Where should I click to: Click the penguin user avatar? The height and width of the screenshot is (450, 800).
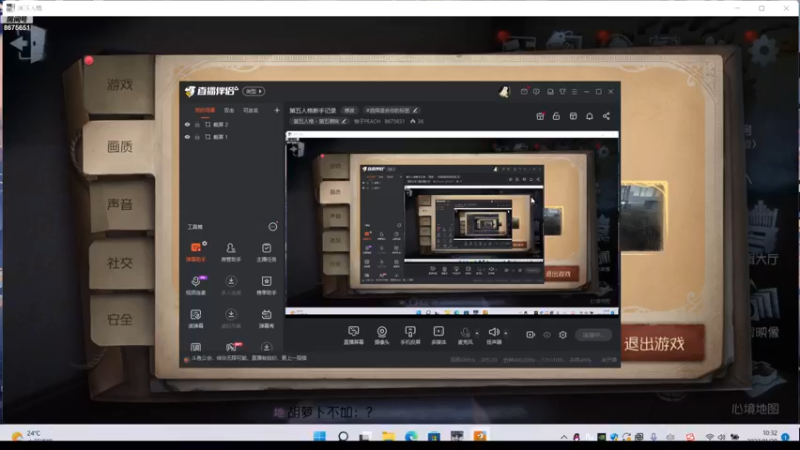click(x=504, y=91)
